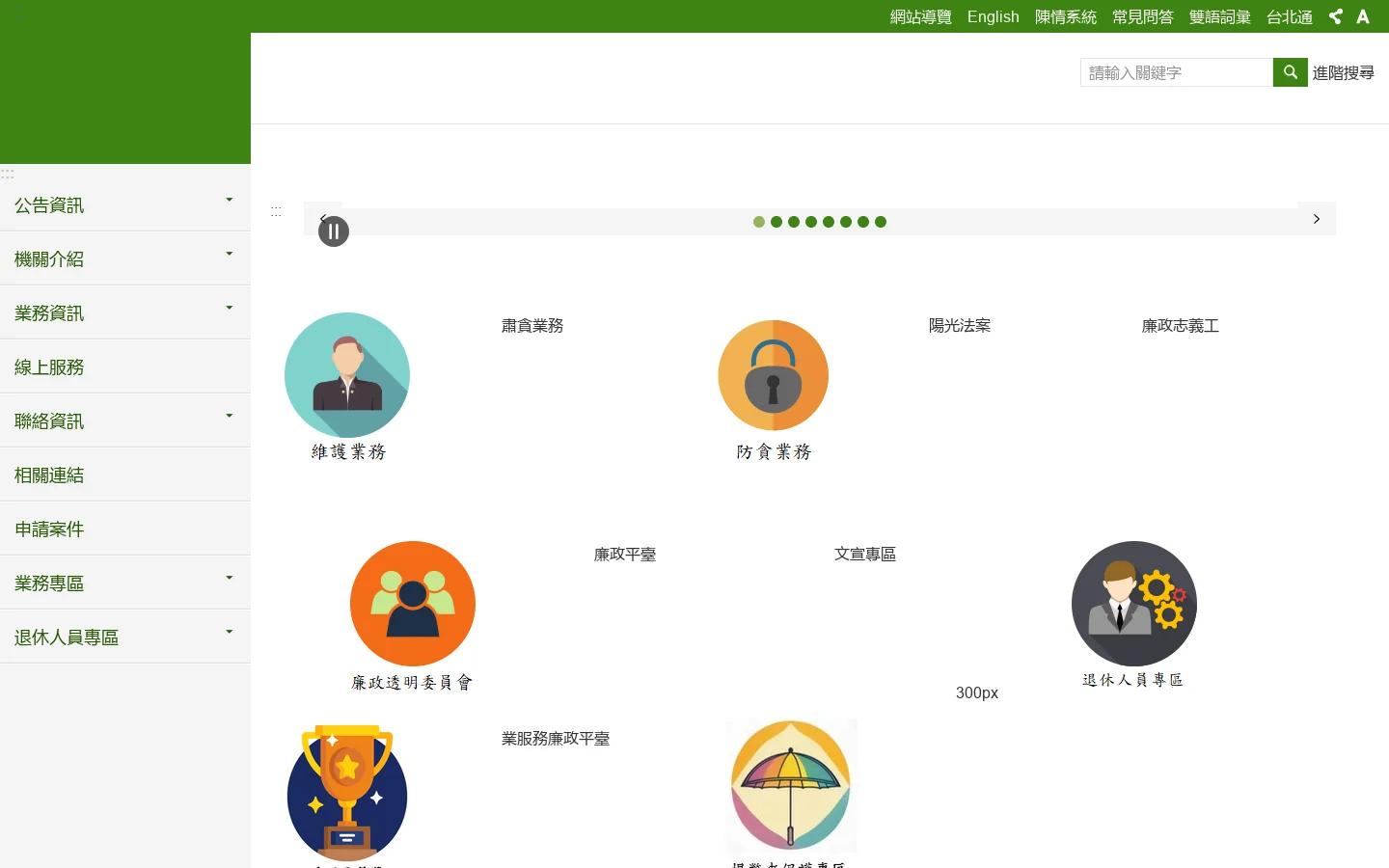Screen dimensions: 1389x868
Task: Pause the carousel with pause button
Action: (x=334, y=231)
